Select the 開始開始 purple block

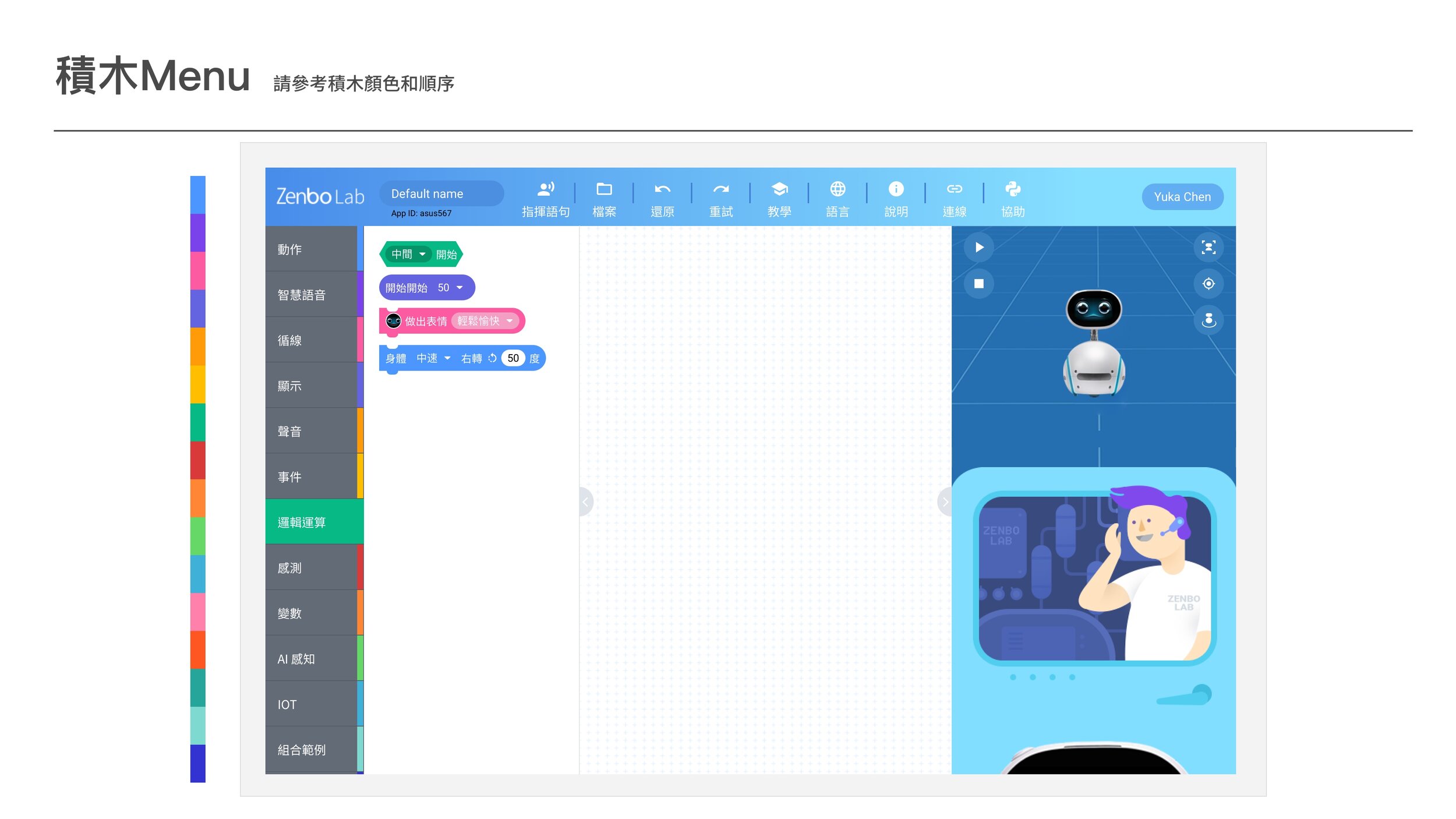pyautogui.click(x=427, y=287)
